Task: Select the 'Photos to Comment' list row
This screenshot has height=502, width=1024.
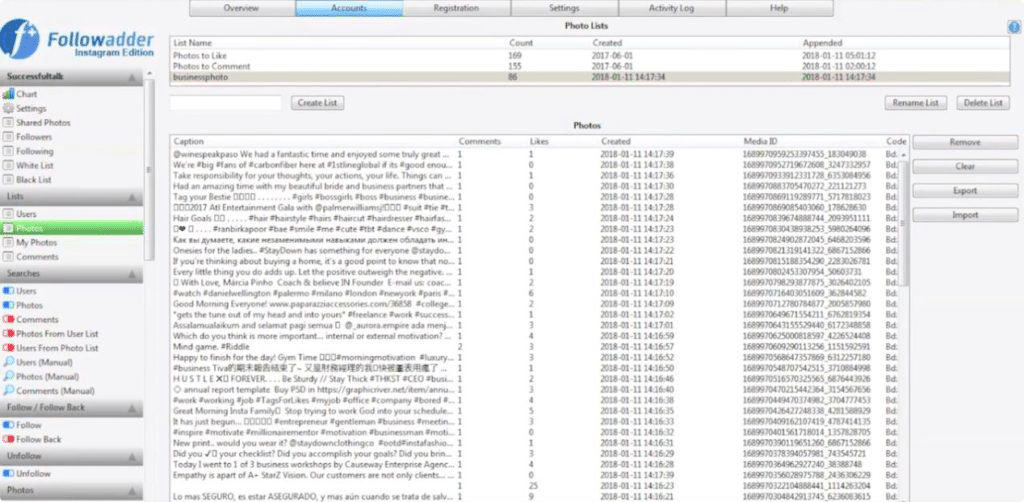Action: click(x=588, y=67)
